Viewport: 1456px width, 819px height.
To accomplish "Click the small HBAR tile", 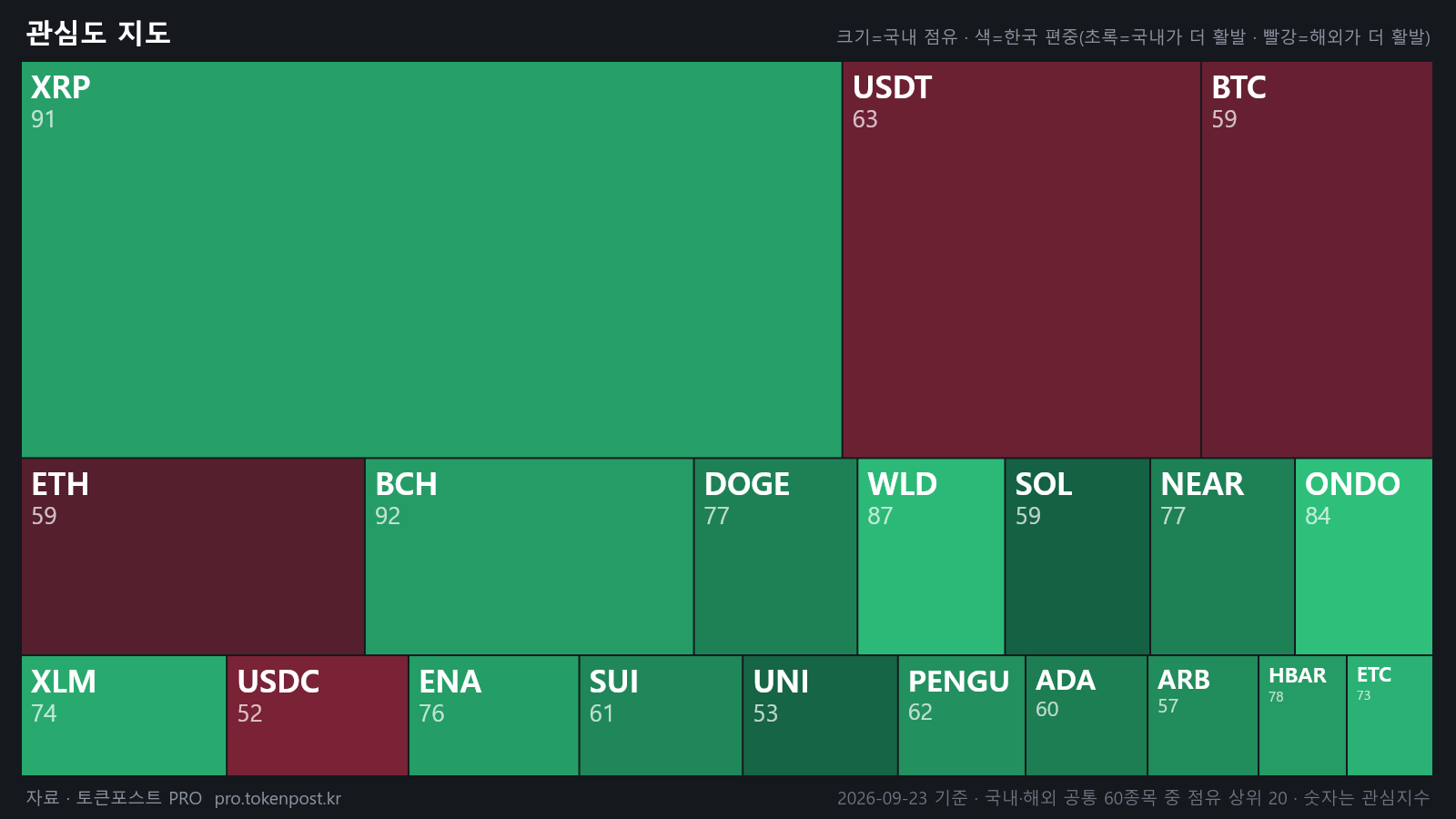I will coord(1303,715).
